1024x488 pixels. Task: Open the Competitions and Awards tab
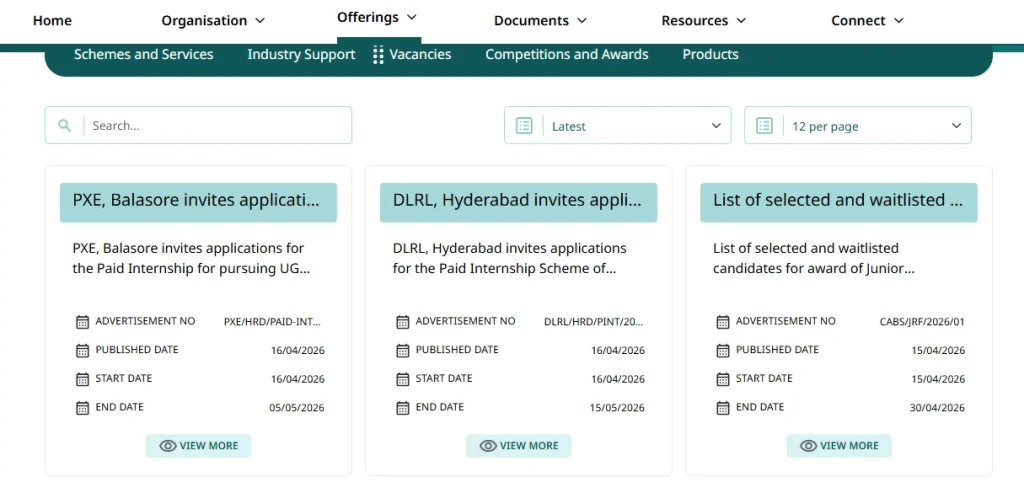point(566,55)
